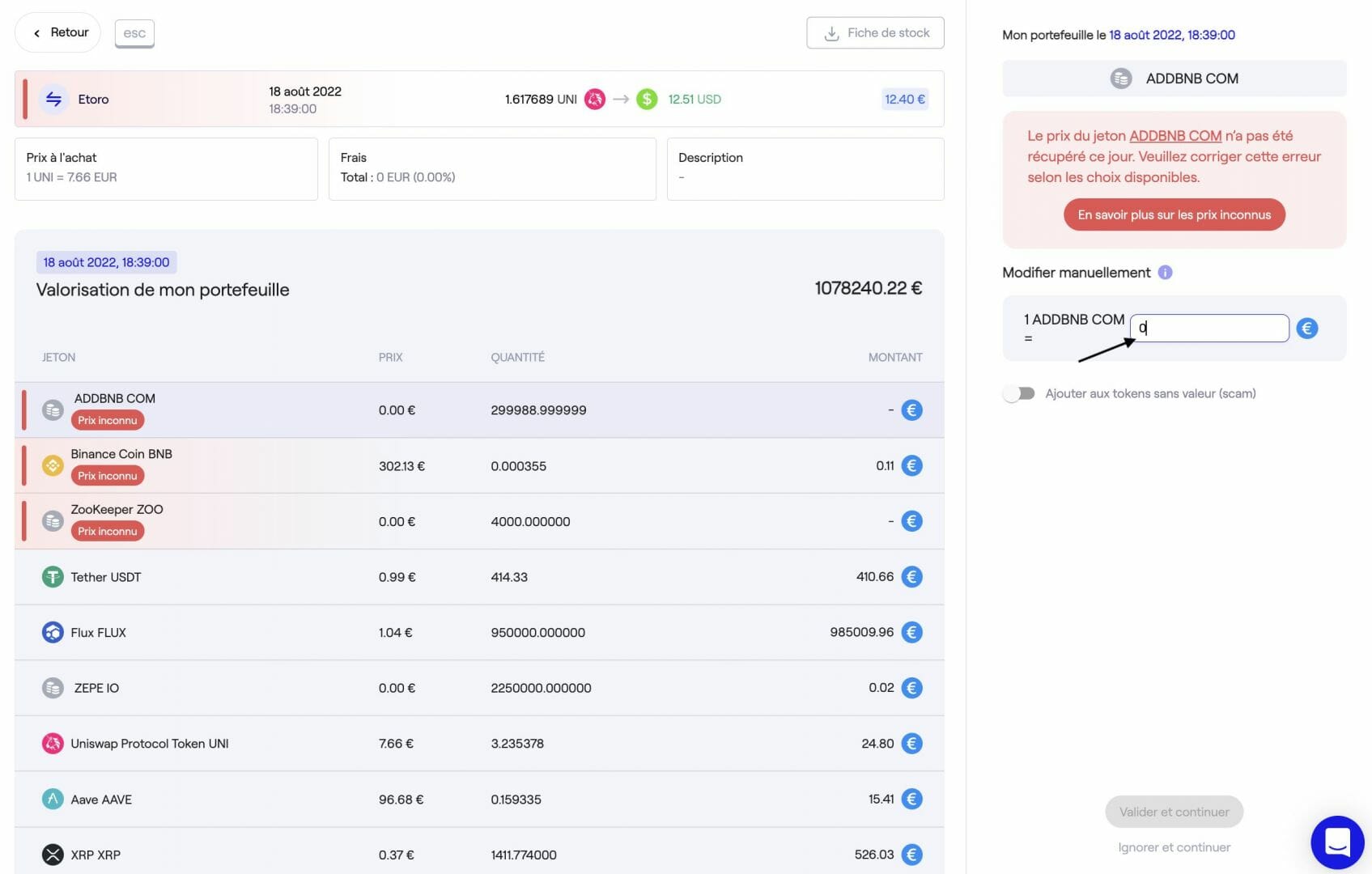Click the 985009.96 Flux amount

tap(861, 632)
